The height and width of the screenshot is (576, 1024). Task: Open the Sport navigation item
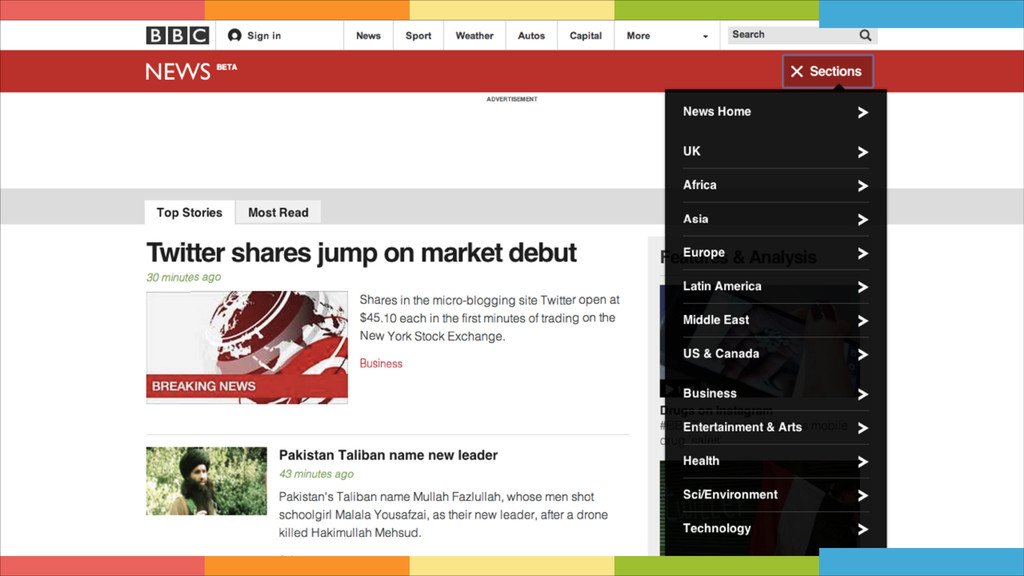pyautogui.click(x=418, y=36)
